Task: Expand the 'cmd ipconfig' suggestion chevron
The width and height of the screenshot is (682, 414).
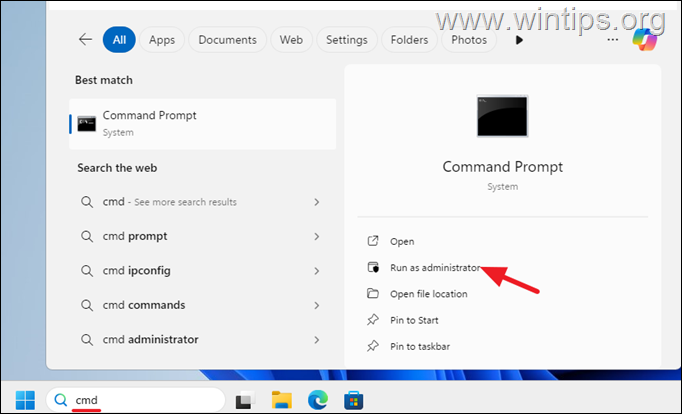Action: tap(316, 270)
